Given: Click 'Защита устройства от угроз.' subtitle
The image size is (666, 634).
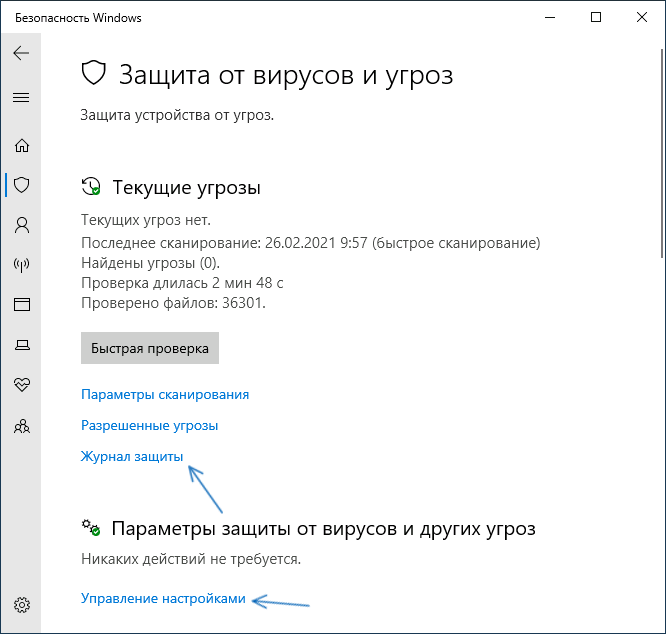Looking at the screenshot, I should [177, 115].
